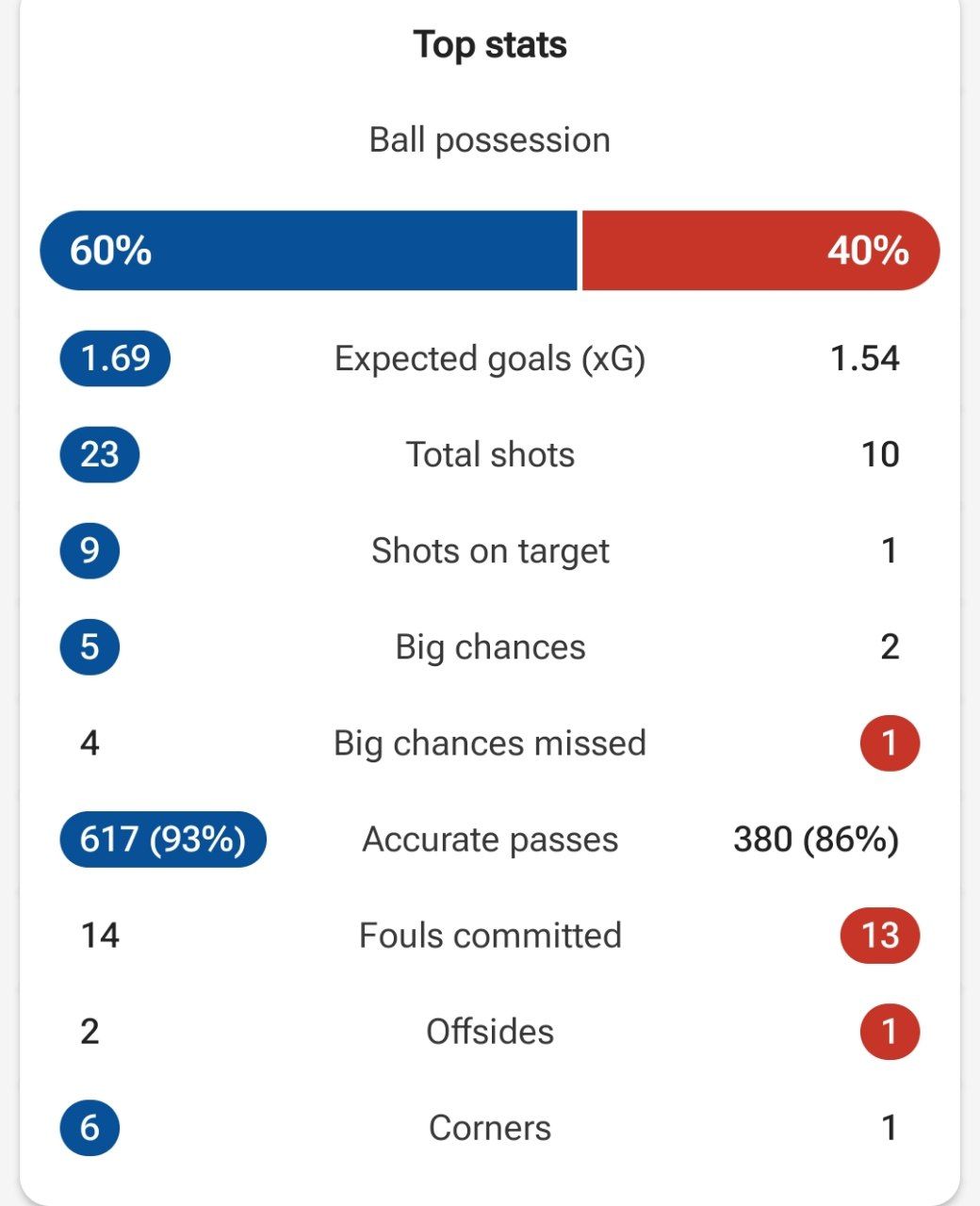The width and height of the screenshot is (980, 1206).
Task: Click the 1.54 expected goals value
Action: pyautogui.click(x=865, y=359)
